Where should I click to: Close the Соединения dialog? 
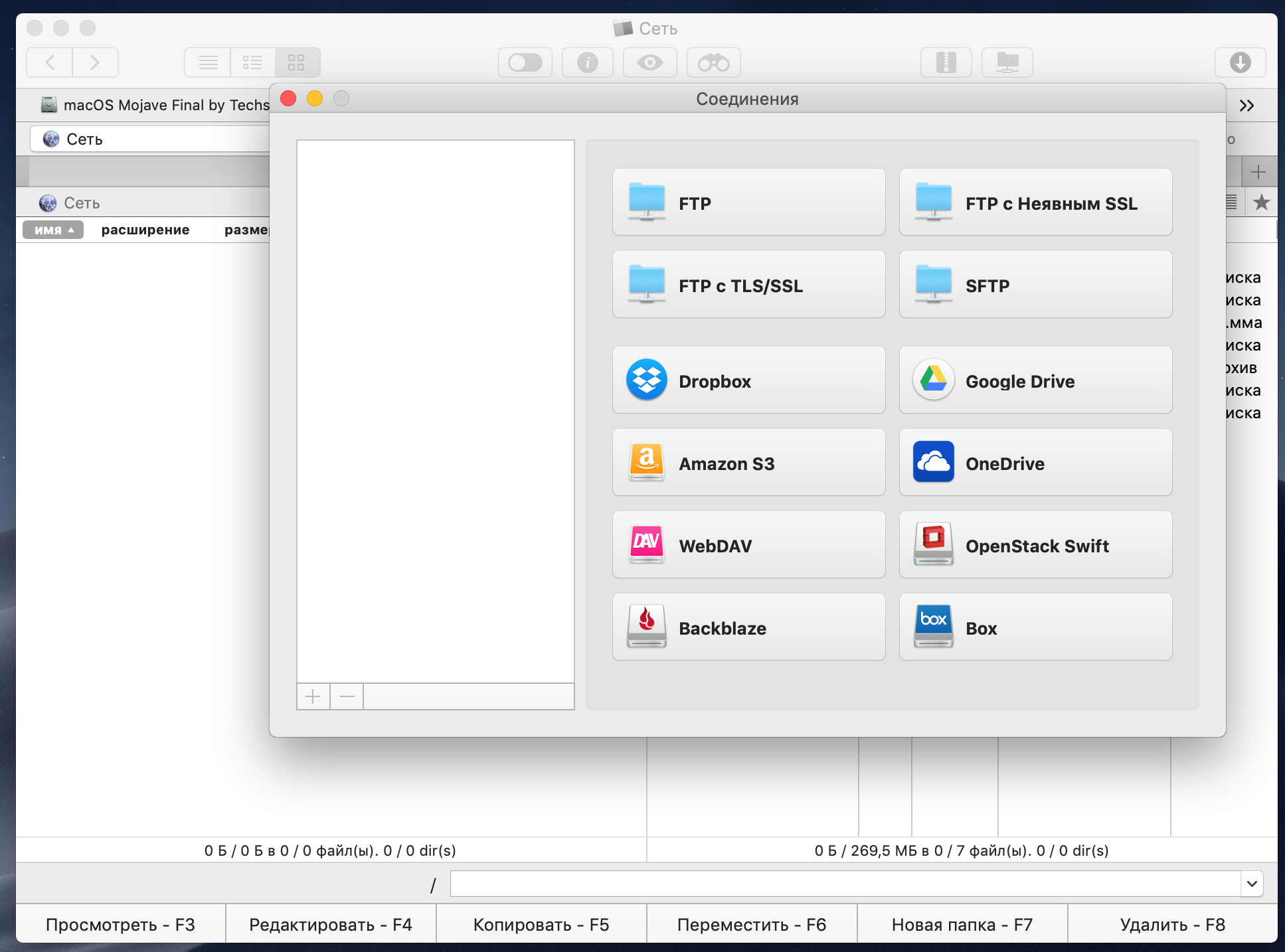[288, 99]
